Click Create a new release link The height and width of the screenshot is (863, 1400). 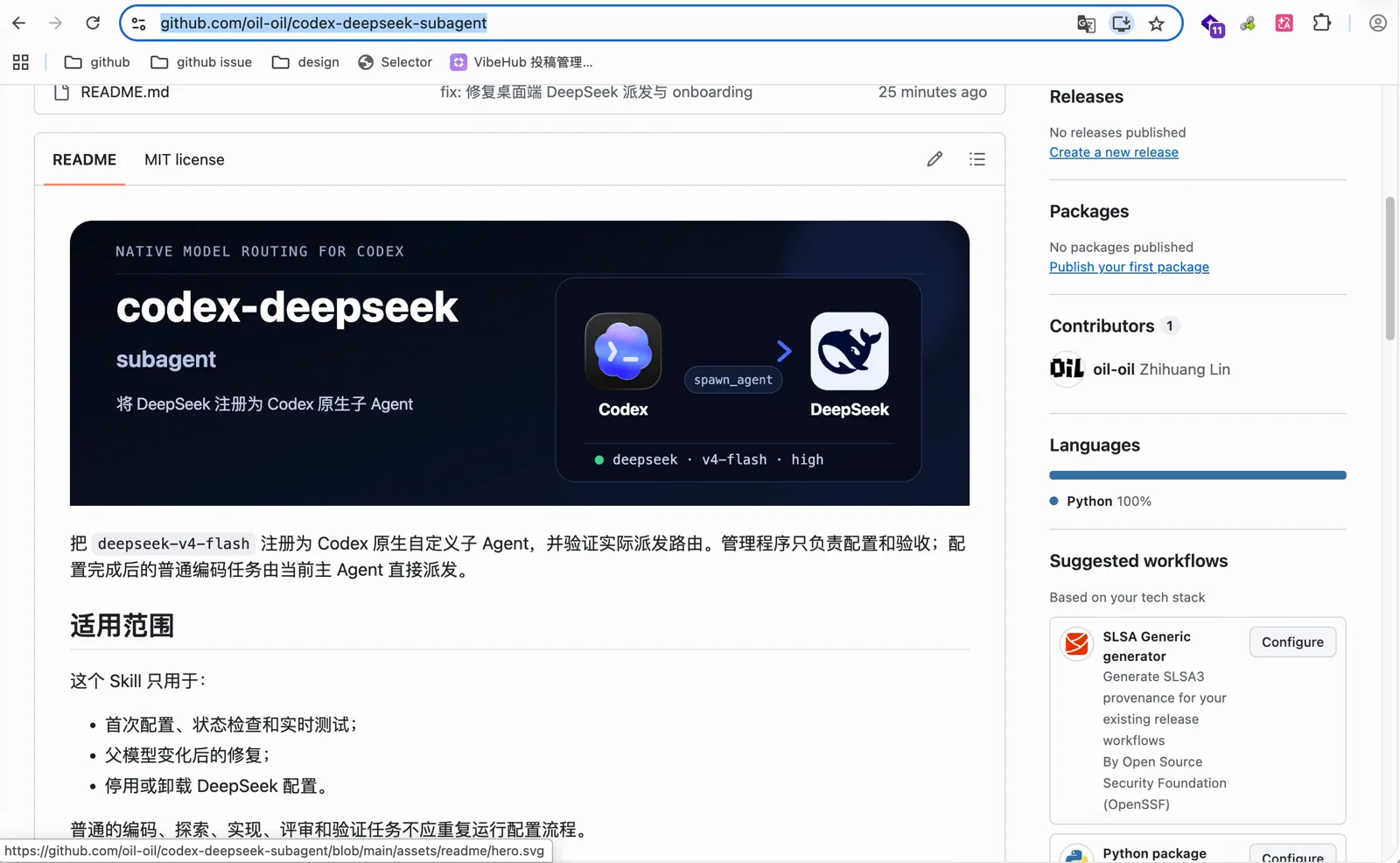[1114, 152]
